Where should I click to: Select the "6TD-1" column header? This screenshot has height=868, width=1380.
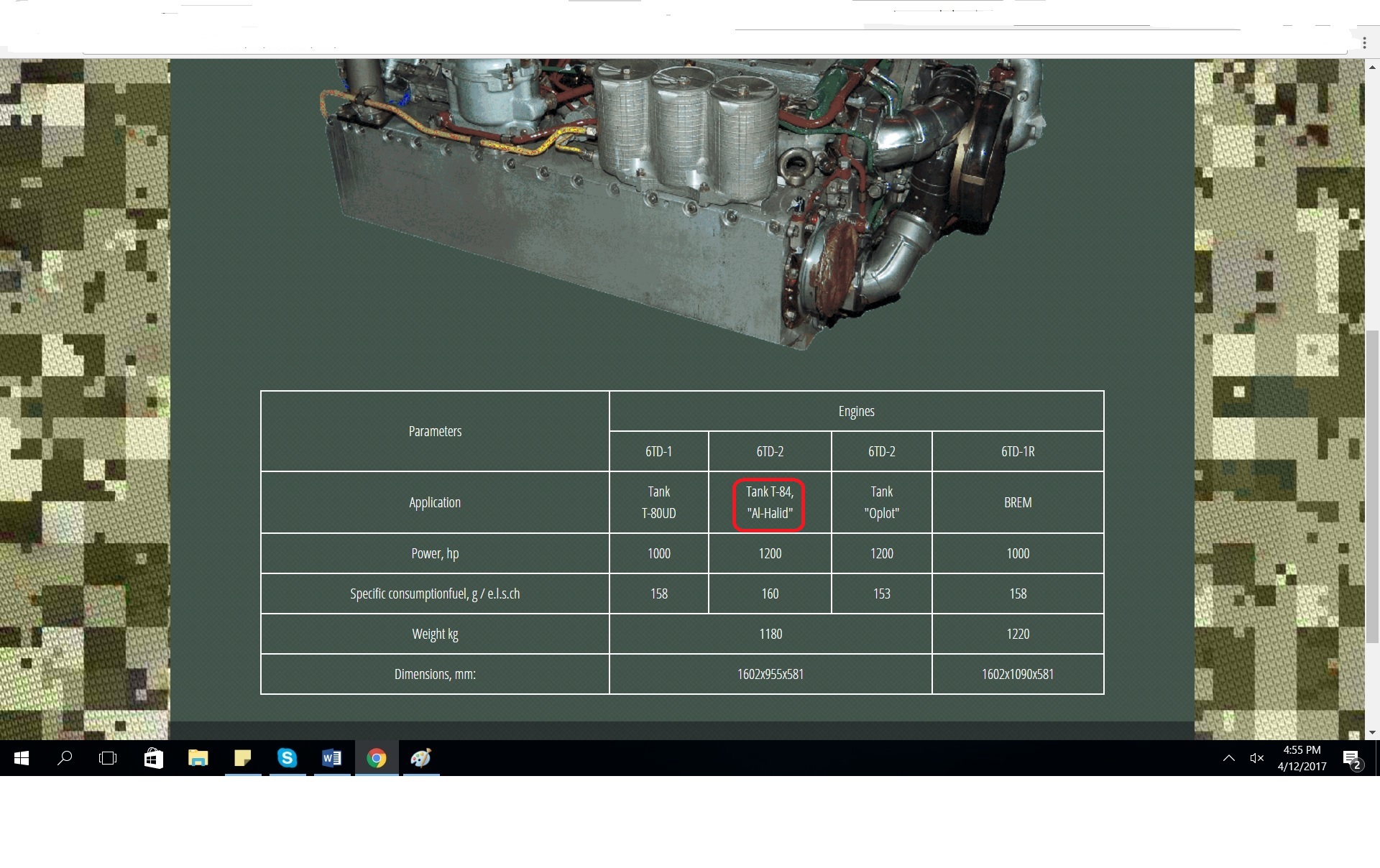[659, 451]
